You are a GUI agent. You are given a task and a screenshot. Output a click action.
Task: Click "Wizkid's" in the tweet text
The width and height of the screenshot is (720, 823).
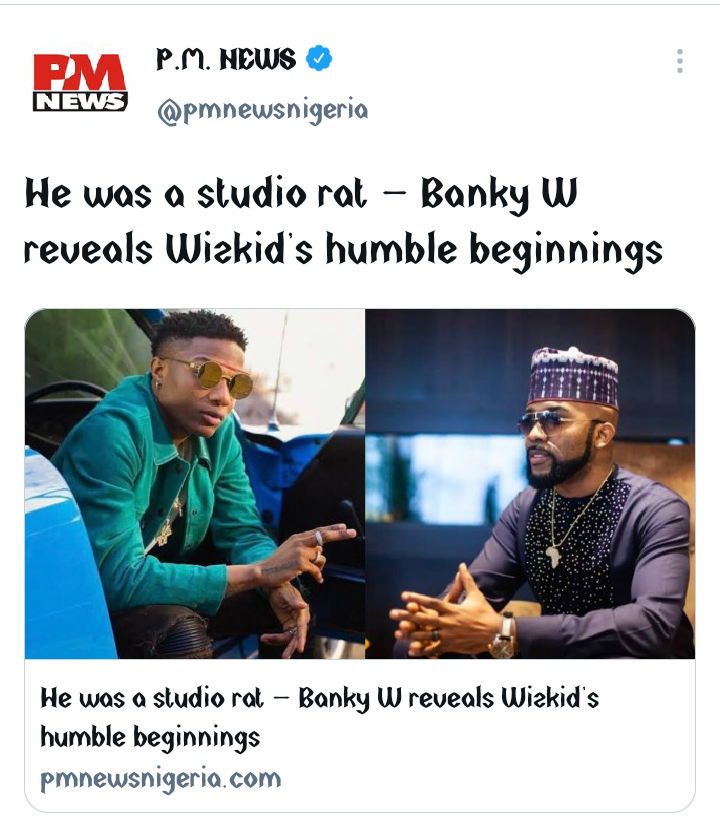coord(239,249)
